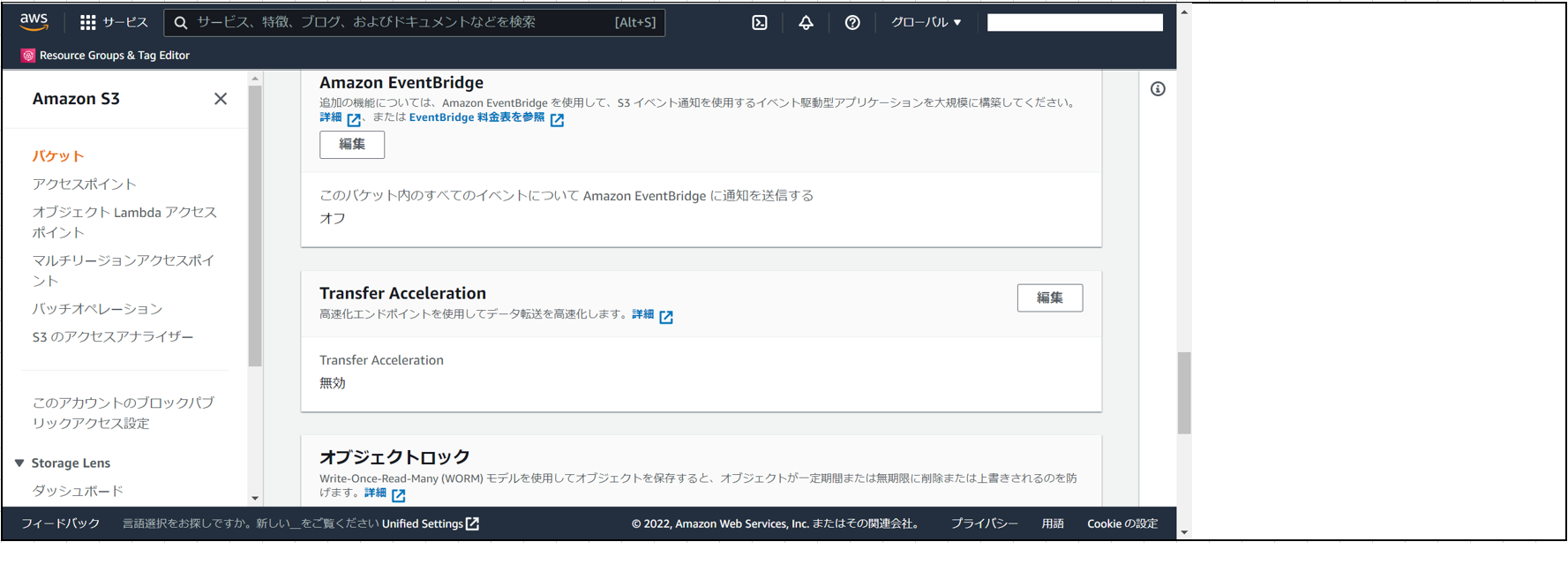Open the info panel circle icon
Screen dimensions: 1568x572
[1158, 89]
